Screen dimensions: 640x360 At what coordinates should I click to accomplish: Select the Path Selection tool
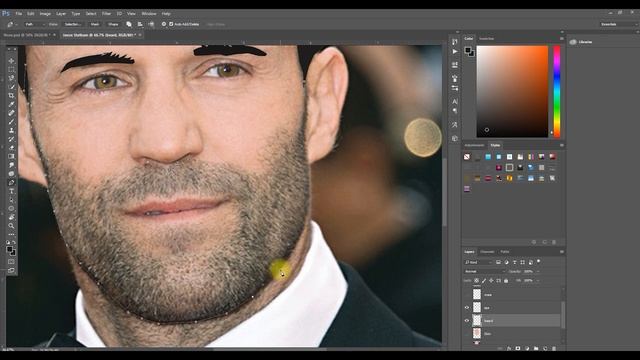point(11,200)
